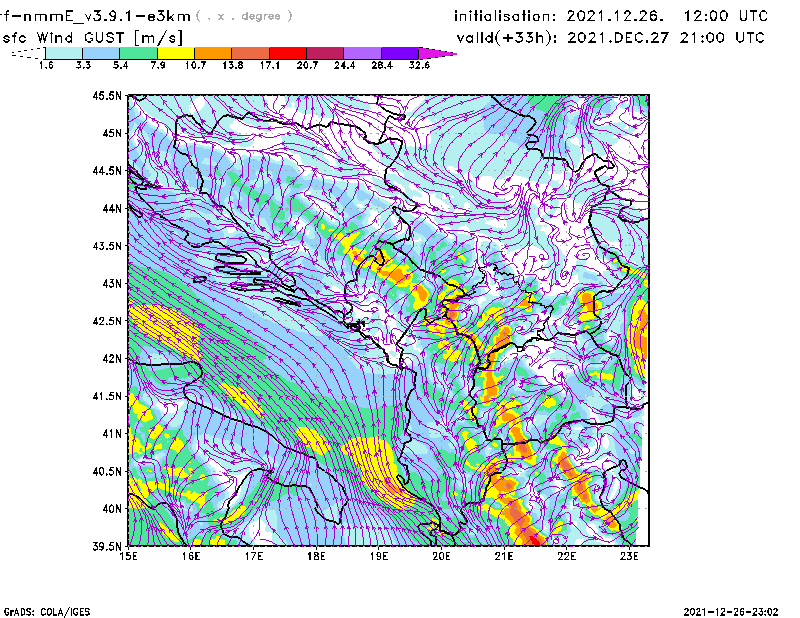Click the green legend swatch (5.4–7.9)

[x=138, y=53]
